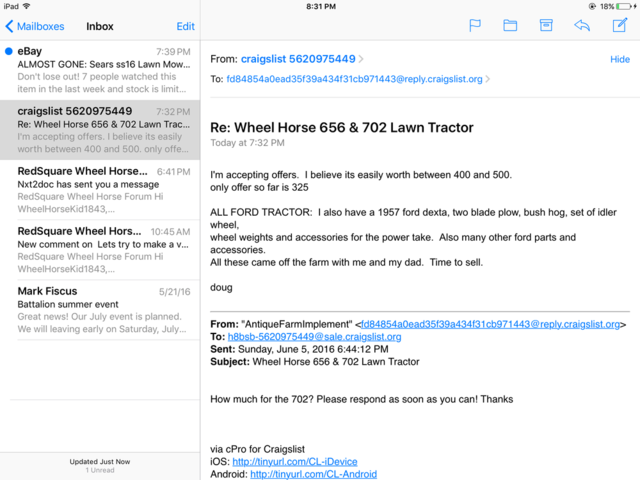Image resolution: width=640 pixels, height=480 pixels.
Task: Archive this message with the box icon
Action: [x=546, y=26]
